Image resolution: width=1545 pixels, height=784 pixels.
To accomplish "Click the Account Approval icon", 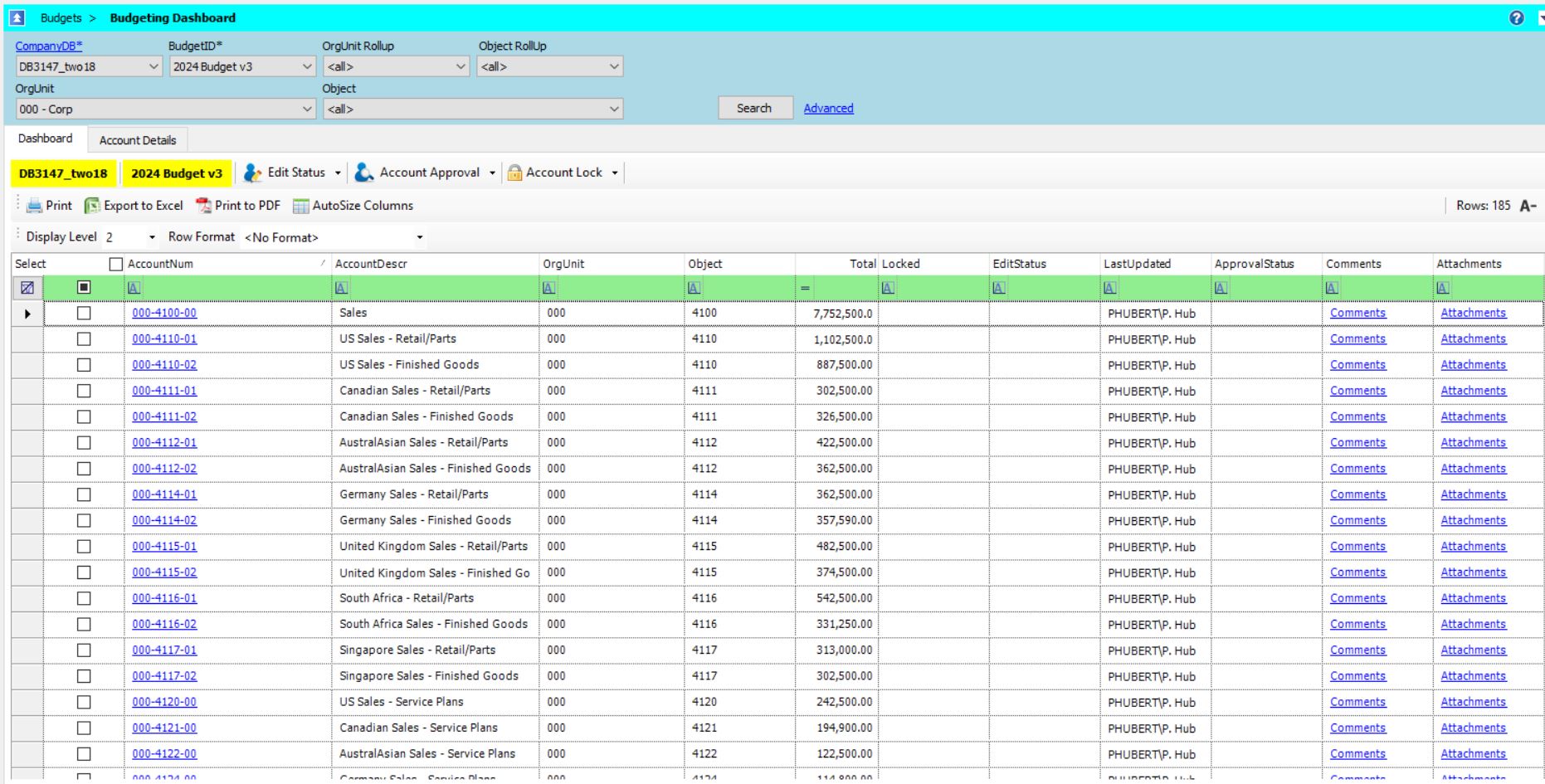I will pos(363,173).
